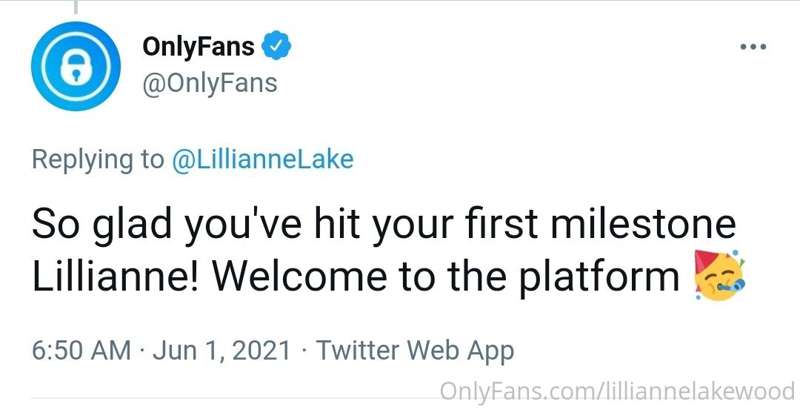Image resolution: width=800 pixels, height=410 pixels.
Task: Click the party face emoji
Action: coord(720,278)
